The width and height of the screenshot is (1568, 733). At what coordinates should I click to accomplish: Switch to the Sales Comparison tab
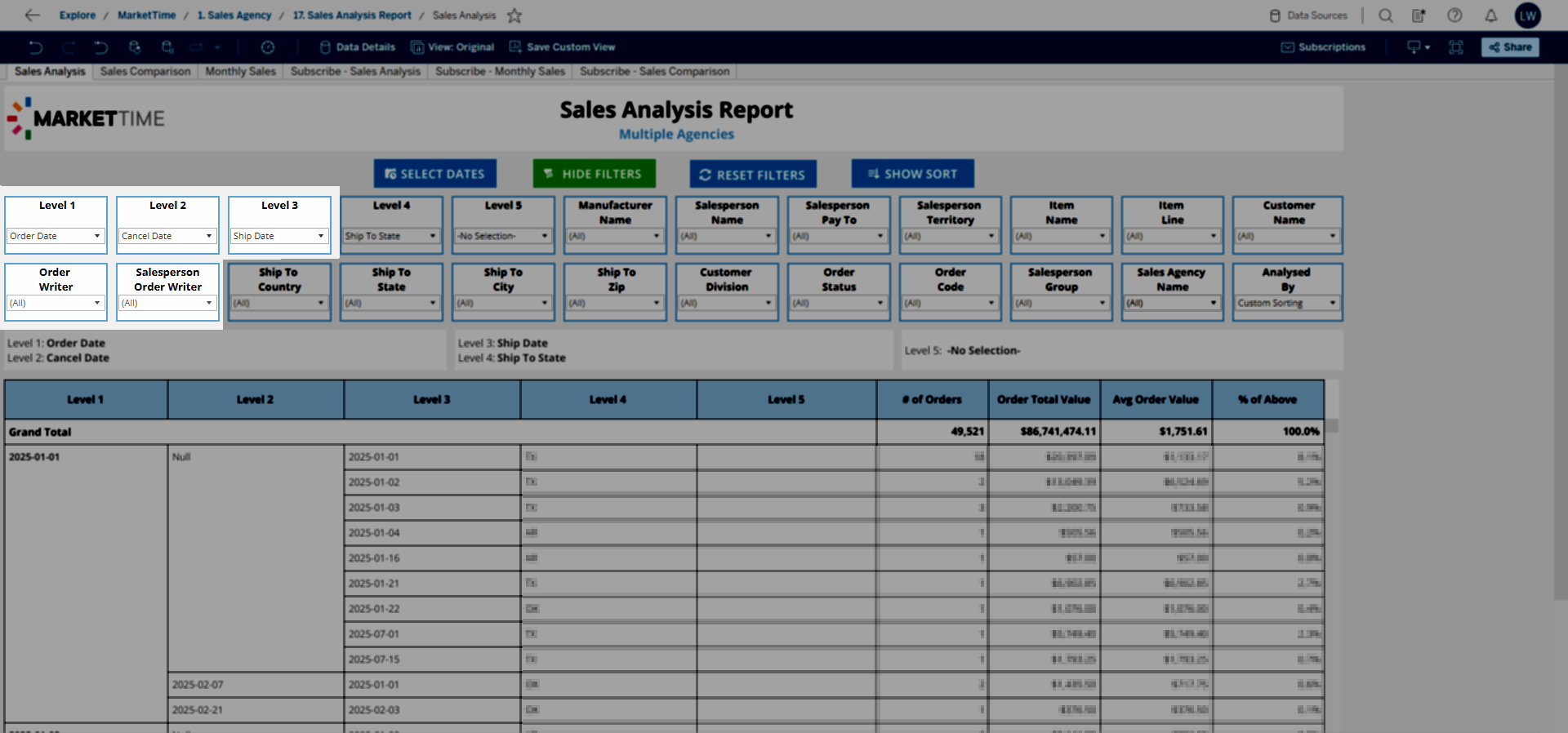coord(145,72)
